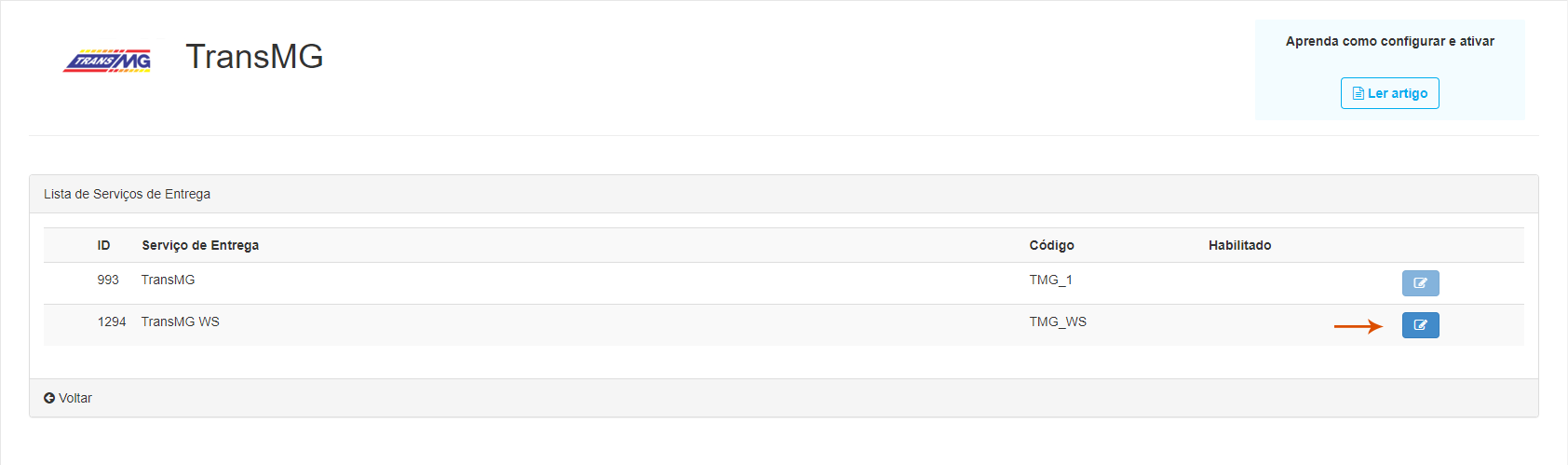
Task: Open the Ler artigo button
Action: pyautogui.click(x=1389, y=93)
